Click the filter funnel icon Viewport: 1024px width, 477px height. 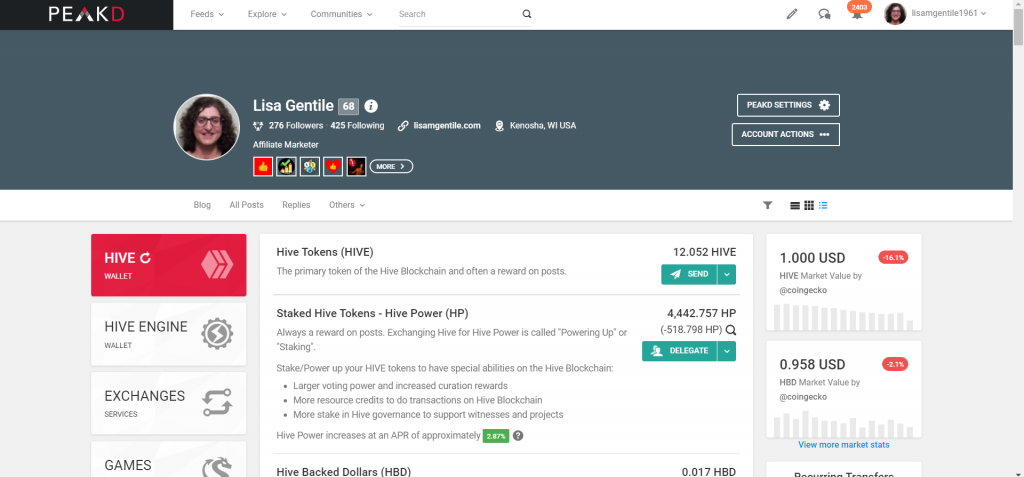click(x=767, y=205)
